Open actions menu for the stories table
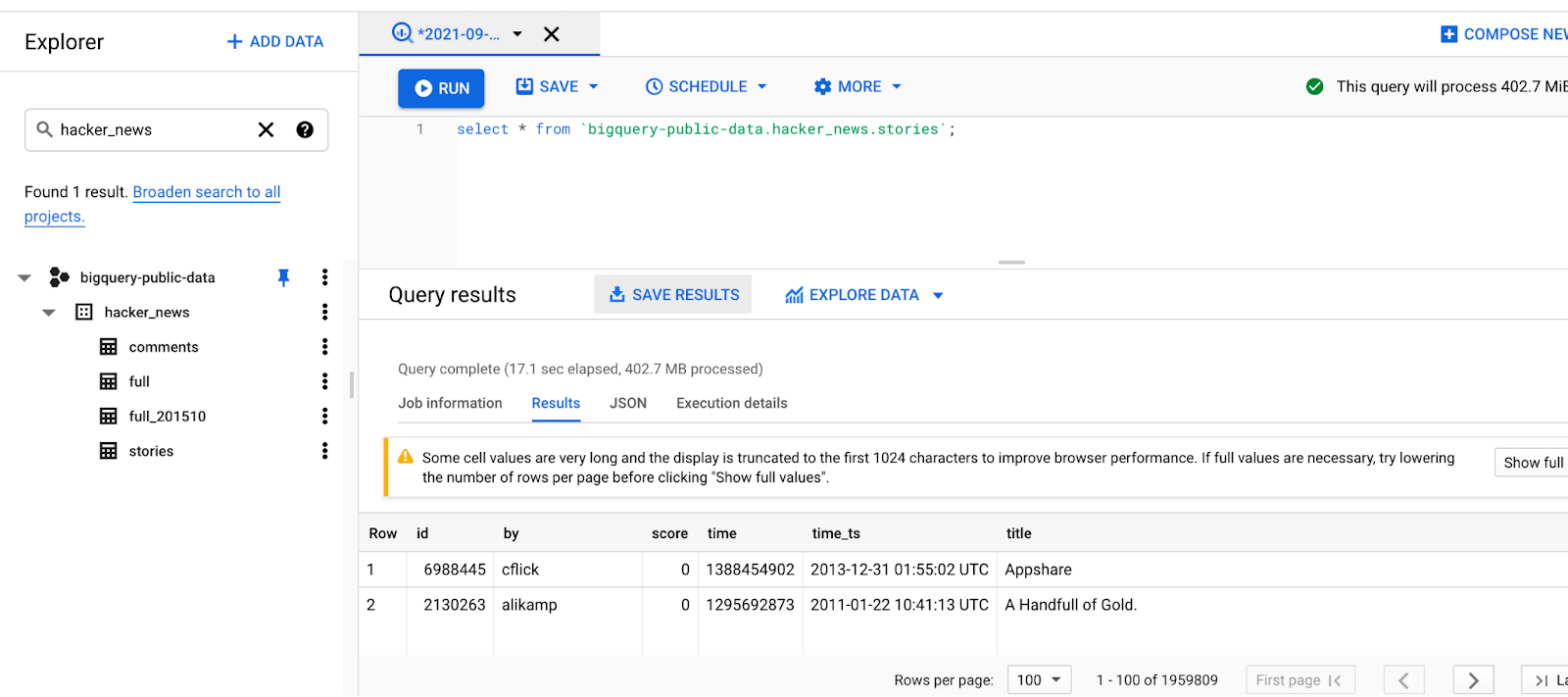This screenshot has width=1568, height=697. pos(324,451)
